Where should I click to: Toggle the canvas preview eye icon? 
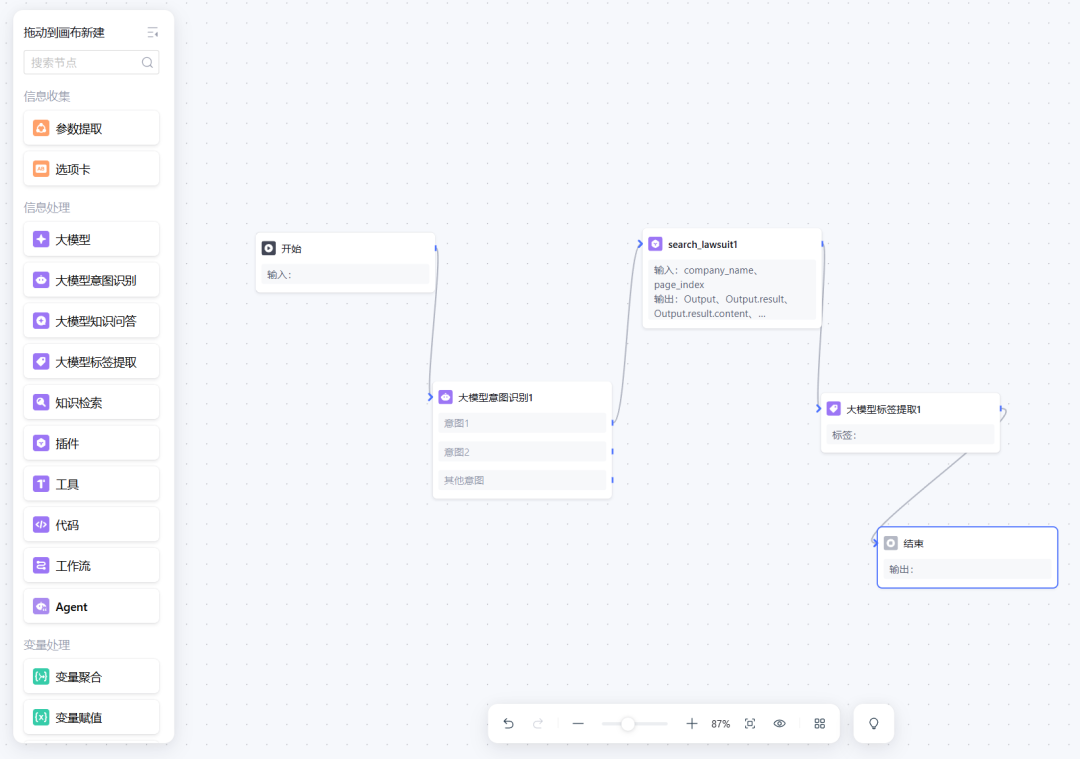click(x=779, y=723)
